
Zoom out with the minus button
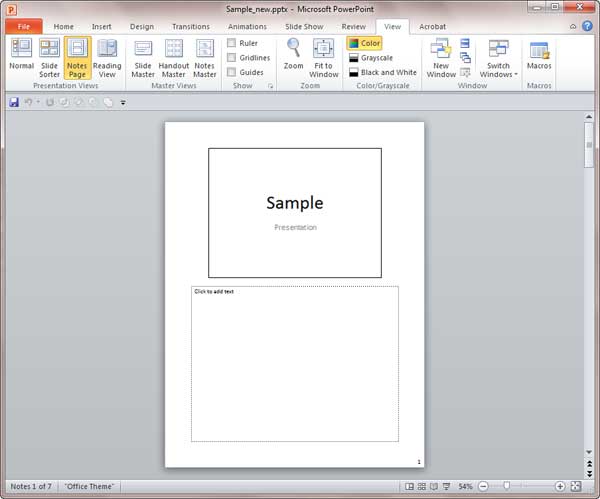coord(484,486)
